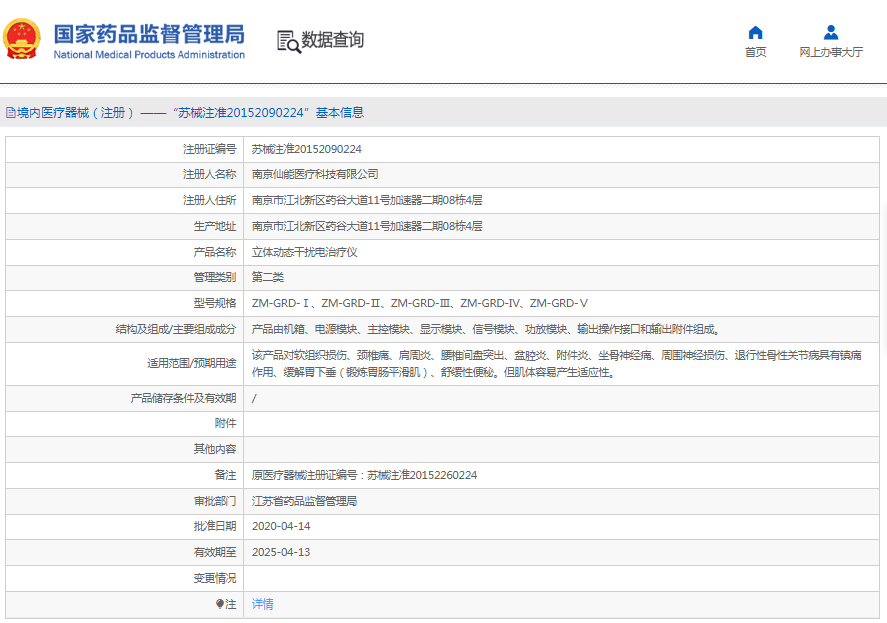Viewport: 887px width, 623px height.
Task: Click the document icon before 境内医疗器械
Action: click(11, 113)
